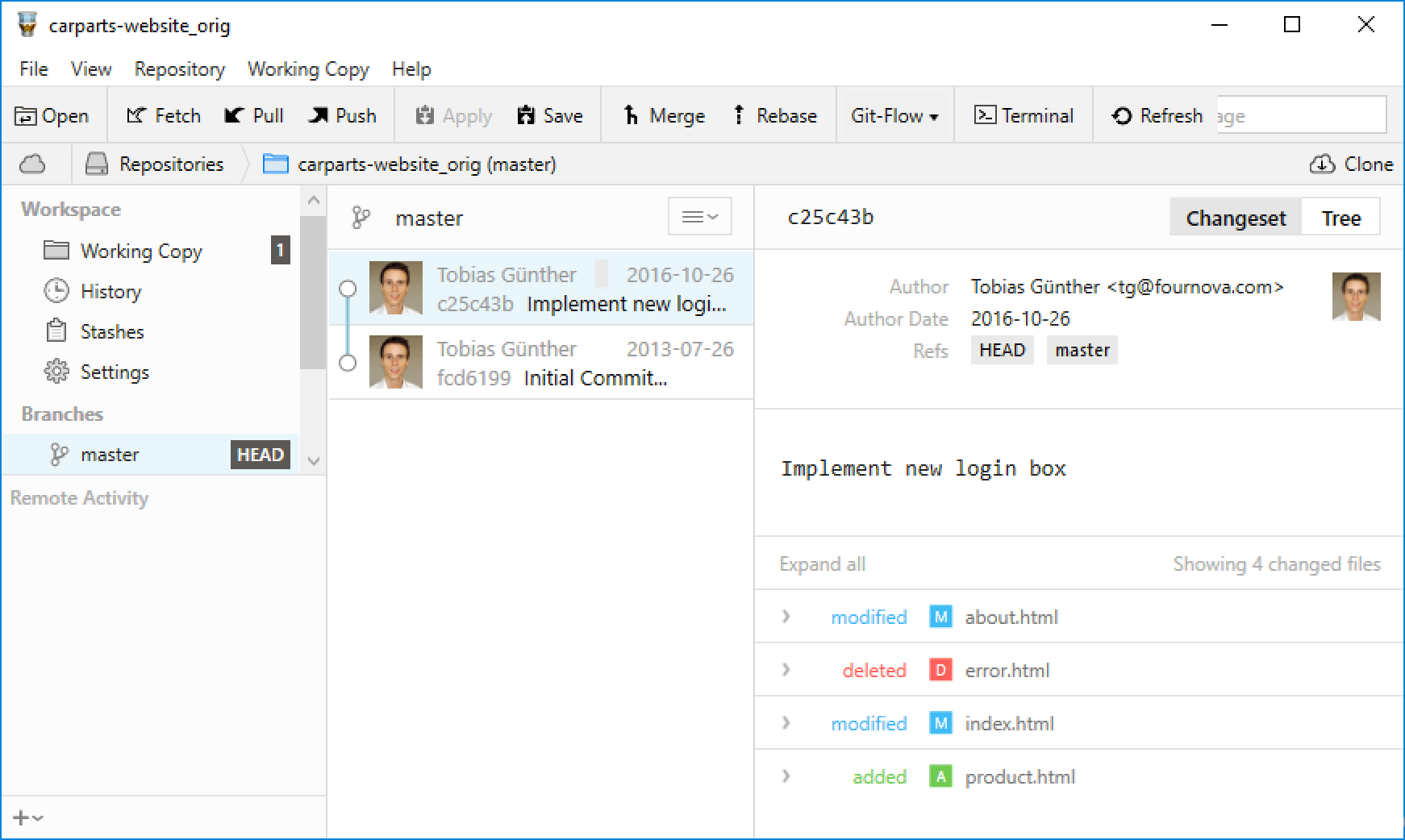Expand the about.html diff
The width and height of the screenshot is (1405, 840).
click(786, 618)
